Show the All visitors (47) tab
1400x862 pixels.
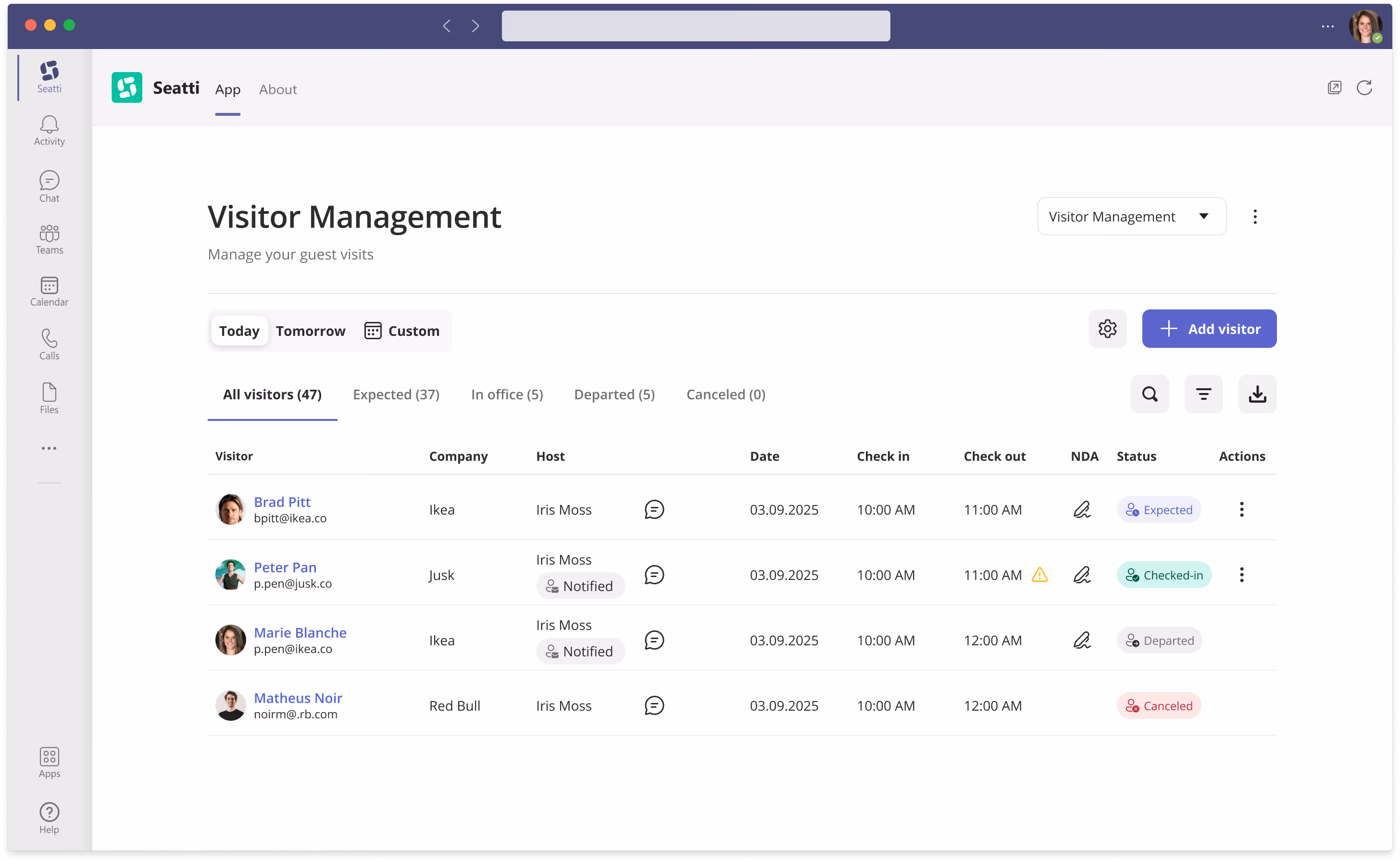[272, 394]
